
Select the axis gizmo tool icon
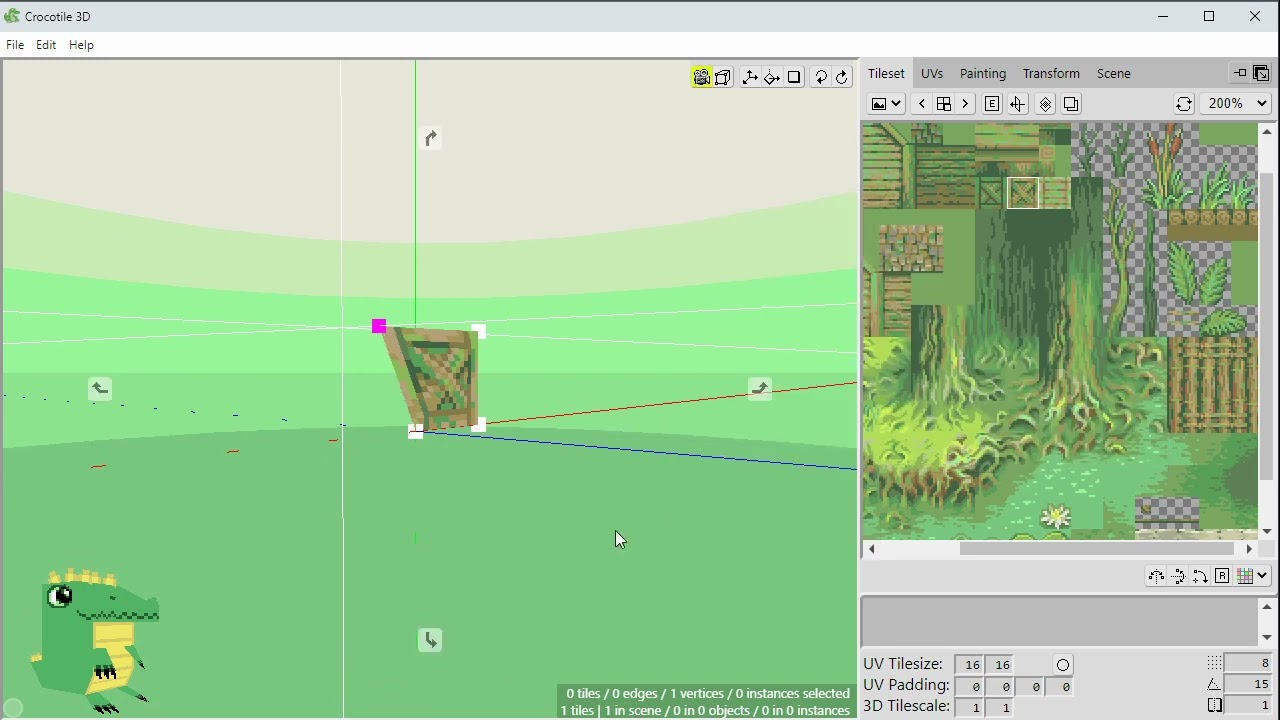click(x=750, y=77)
